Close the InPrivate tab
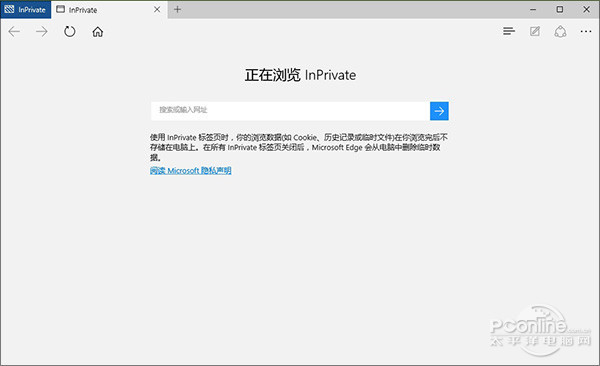This screenshot has height=366, width=600. 157,10
